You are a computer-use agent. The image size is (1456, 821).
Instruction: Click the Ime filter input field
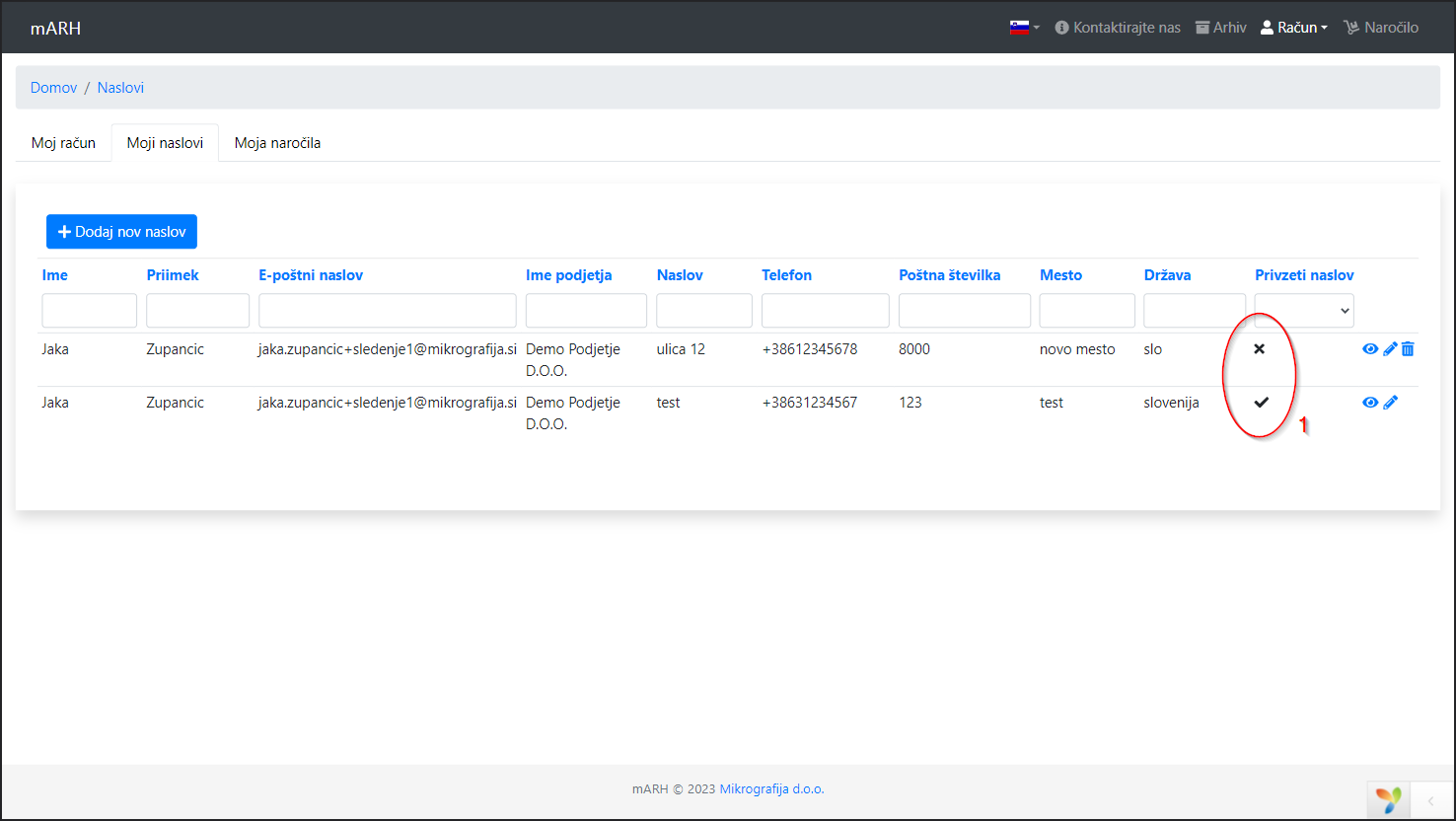pos(89,311)
